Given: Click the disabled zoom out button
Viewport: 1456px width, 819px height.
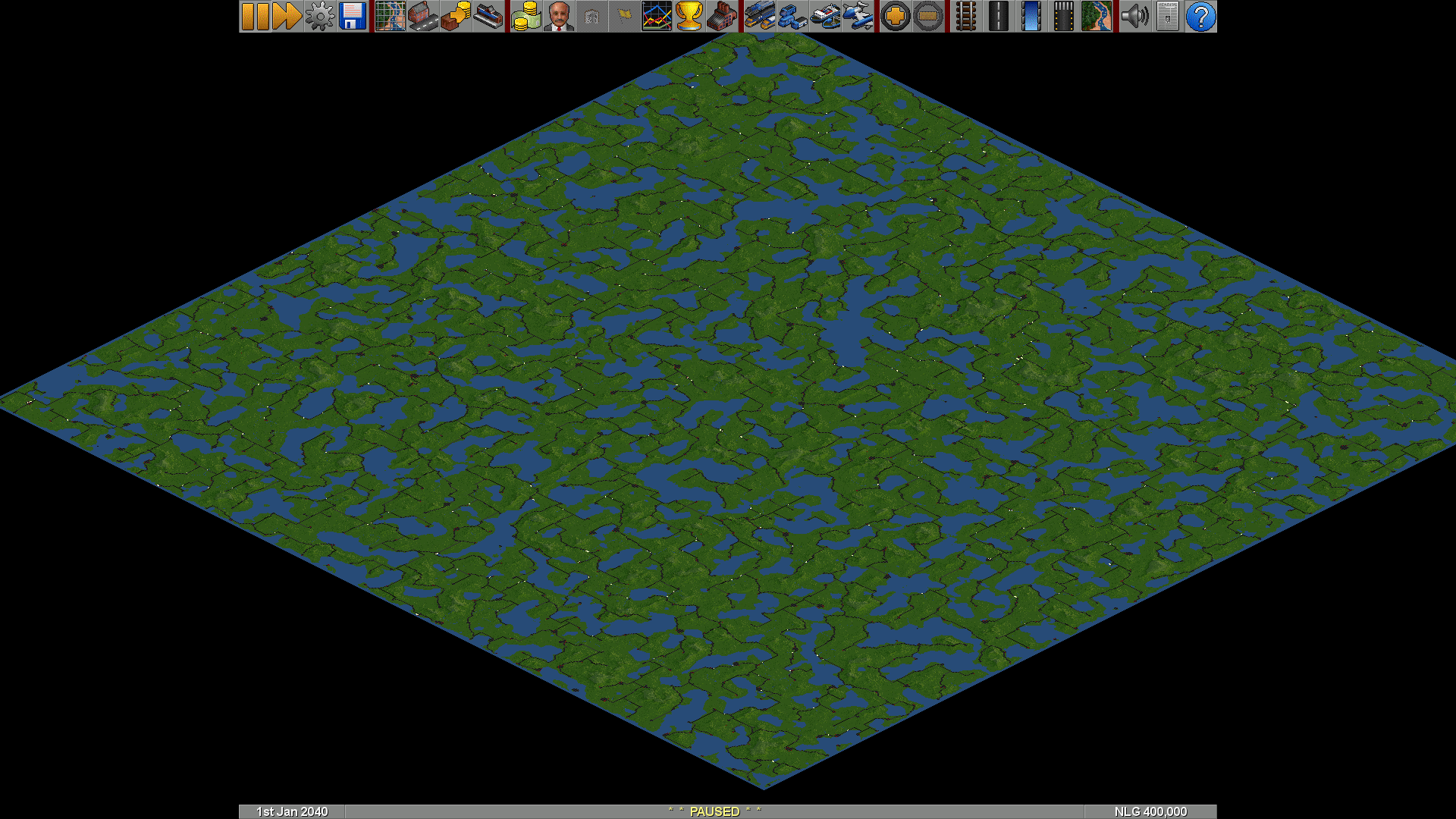Looking at the screenshot, I should pos(928,16).
